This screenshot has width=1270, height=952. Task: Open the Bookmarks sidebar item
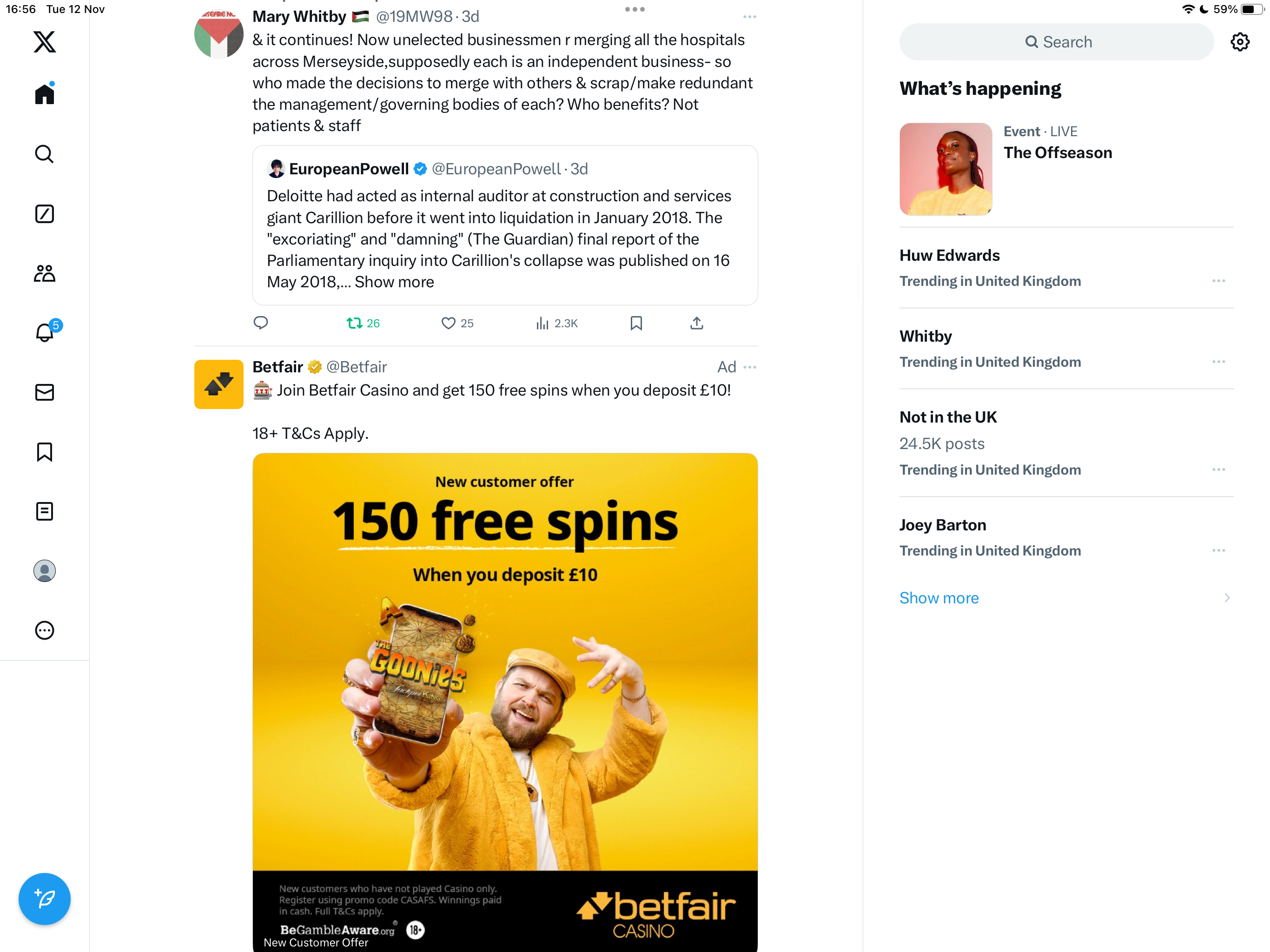point(44,452)
